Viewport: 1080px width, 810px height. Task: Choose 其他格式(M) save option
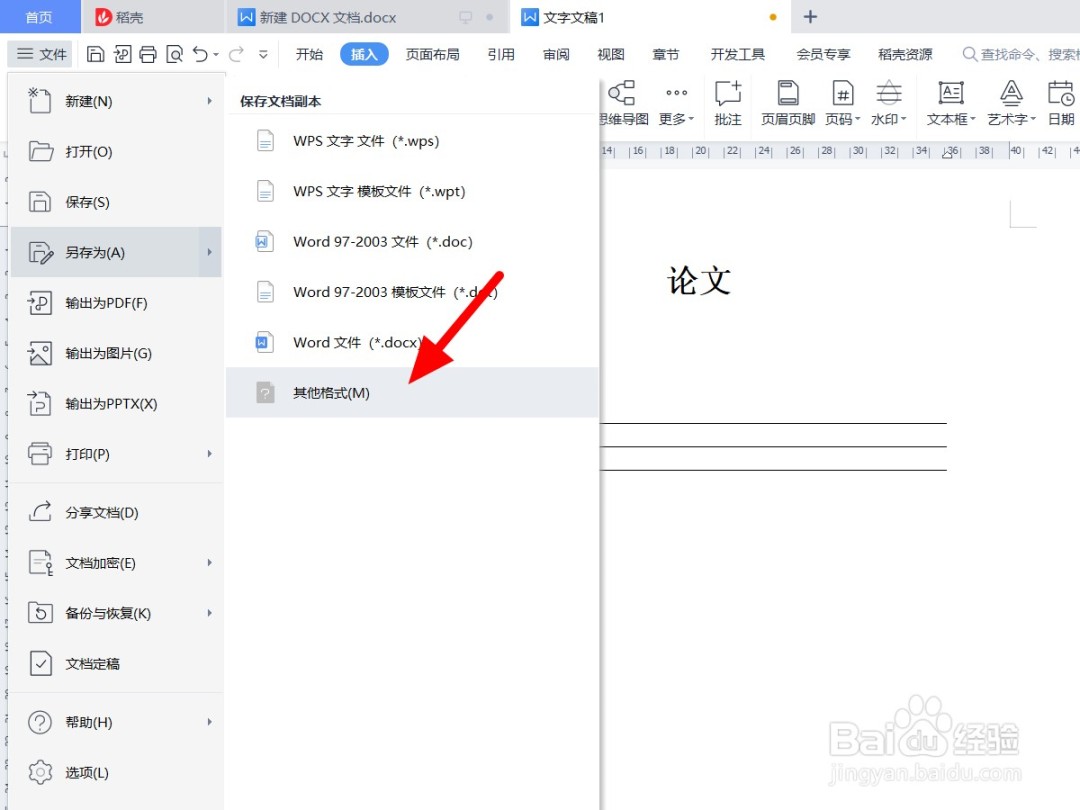pyautogui.click(x=412, y=392)
